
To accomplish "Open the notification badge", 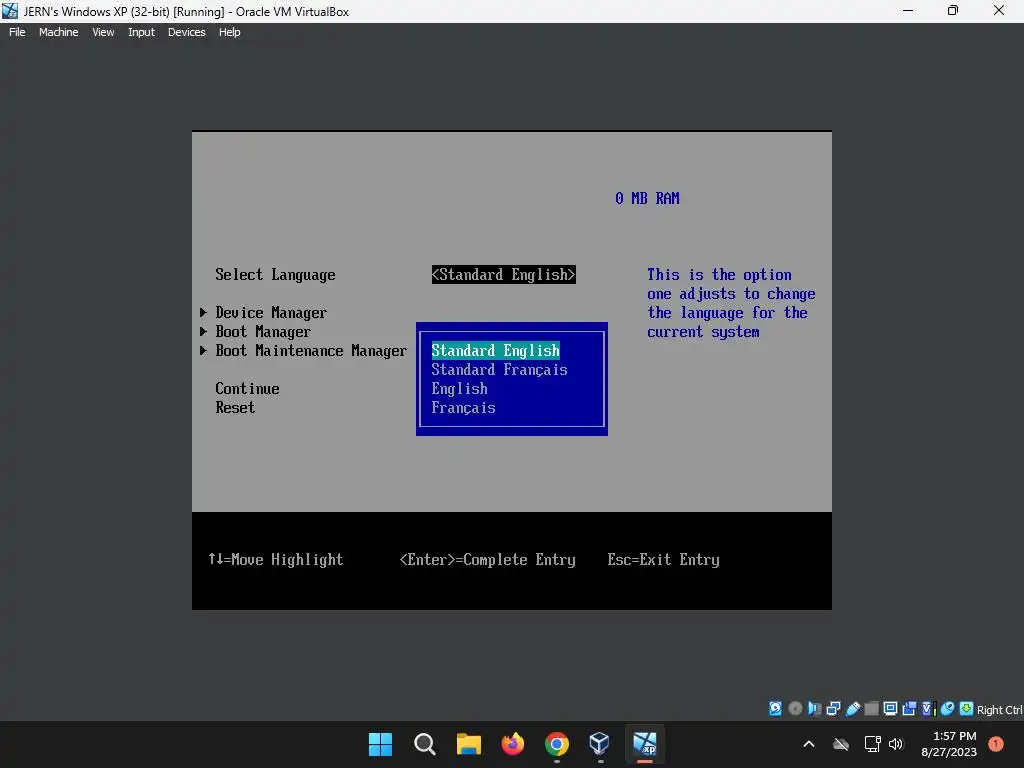I will (995, 743).
